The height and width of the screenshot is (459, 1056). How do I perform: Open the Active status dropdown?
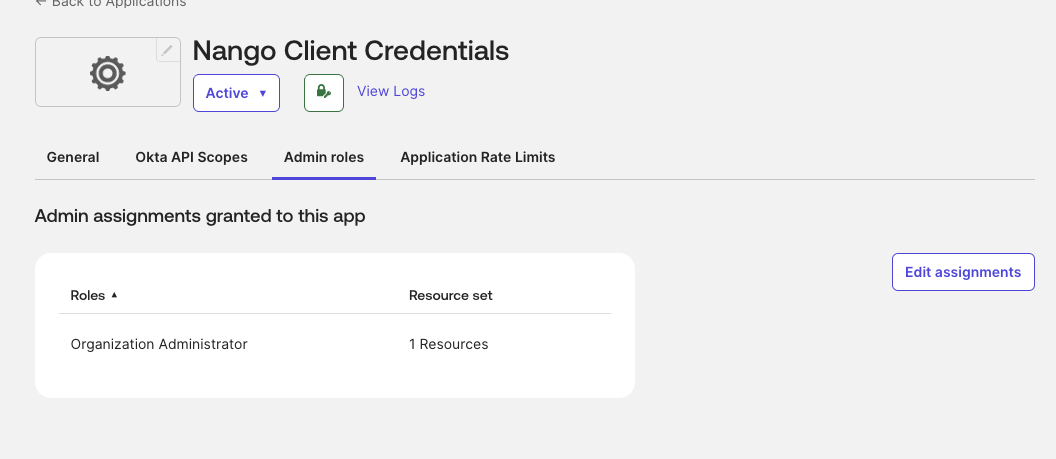click(x=236, y=93)
